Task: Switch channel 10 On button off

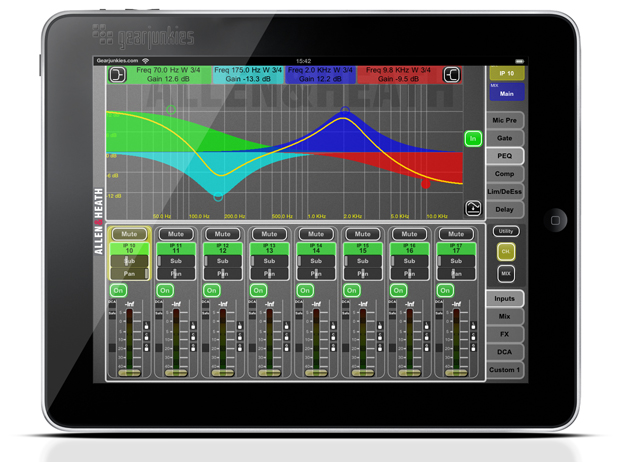Action: [118, 290]
